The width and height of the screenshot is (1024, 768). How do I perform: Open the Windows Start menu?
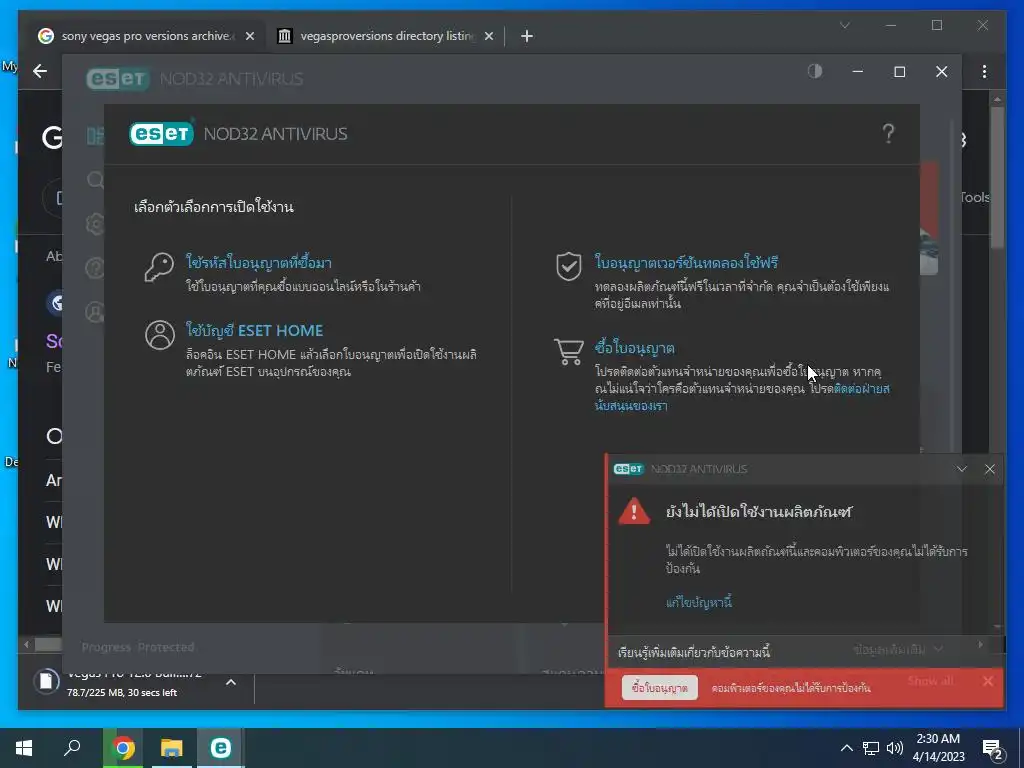click(24, 748)
